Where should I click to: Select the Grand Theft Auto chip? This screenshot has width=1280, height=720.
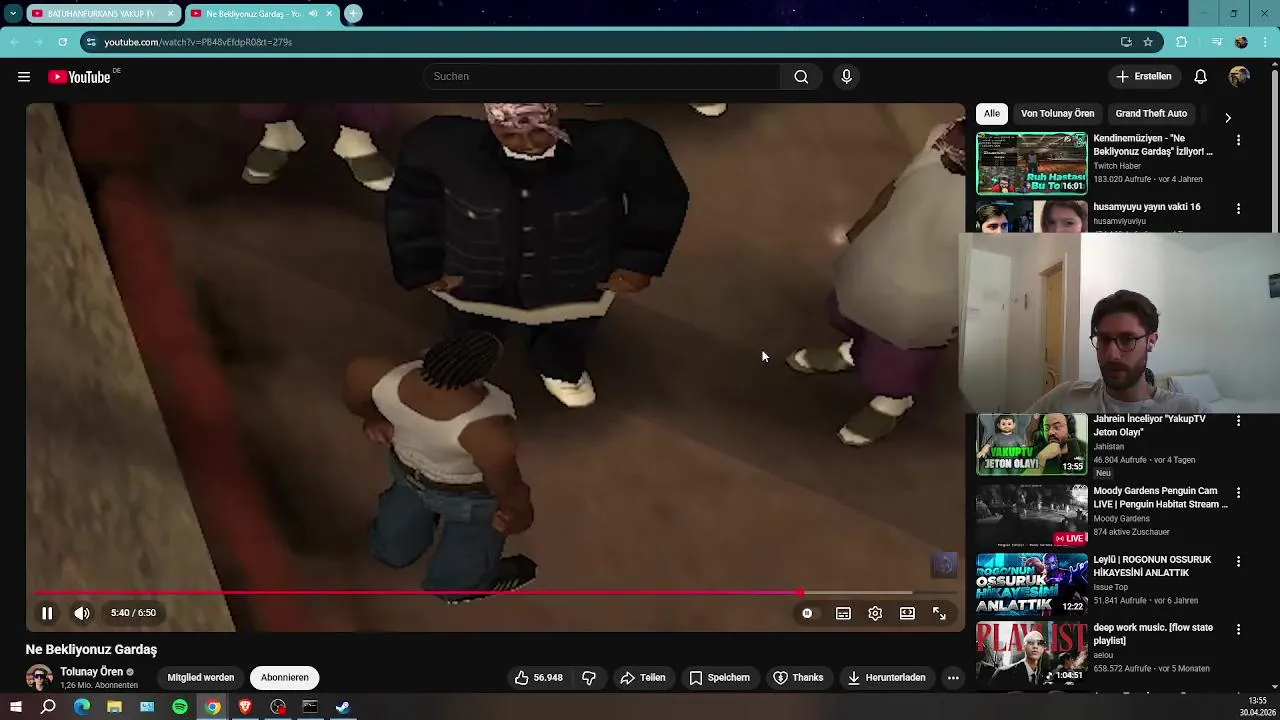[1151, 114]
